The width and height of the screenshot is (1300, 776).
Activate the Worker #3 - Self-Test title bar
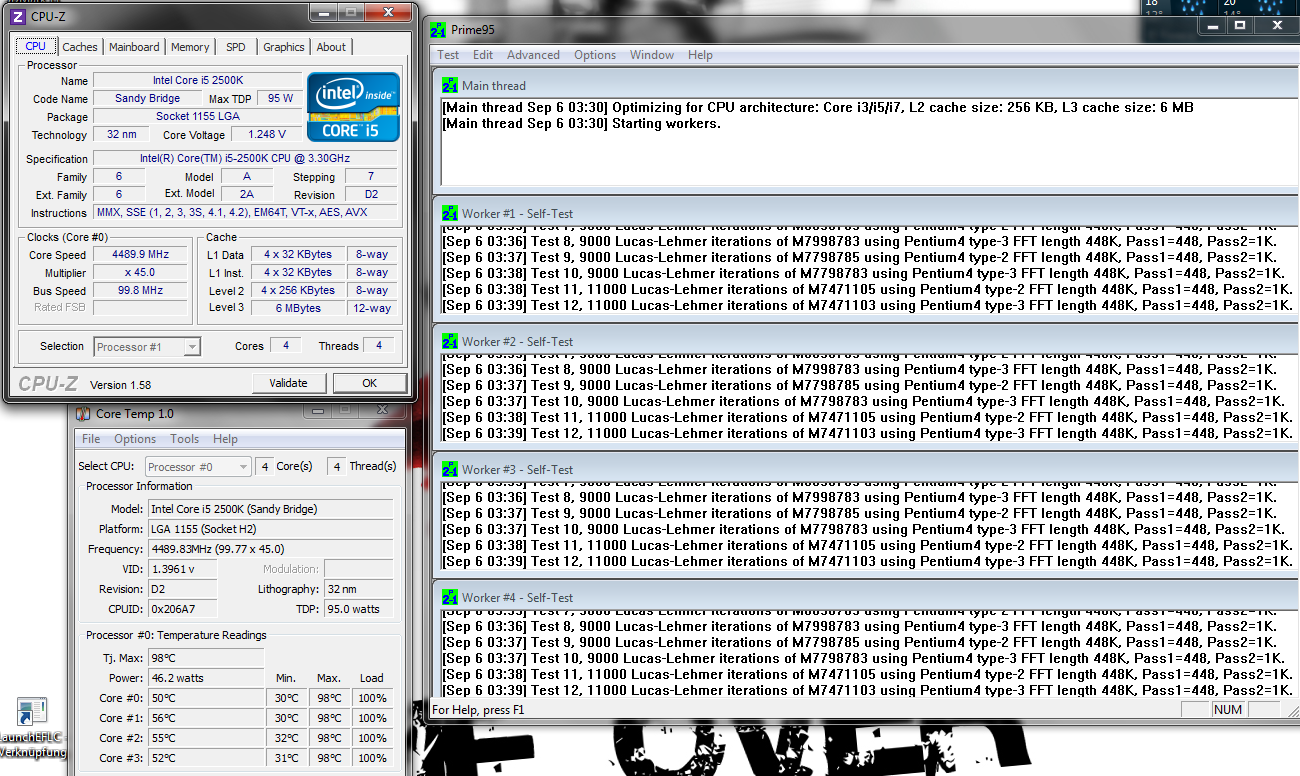click(864, 470)
